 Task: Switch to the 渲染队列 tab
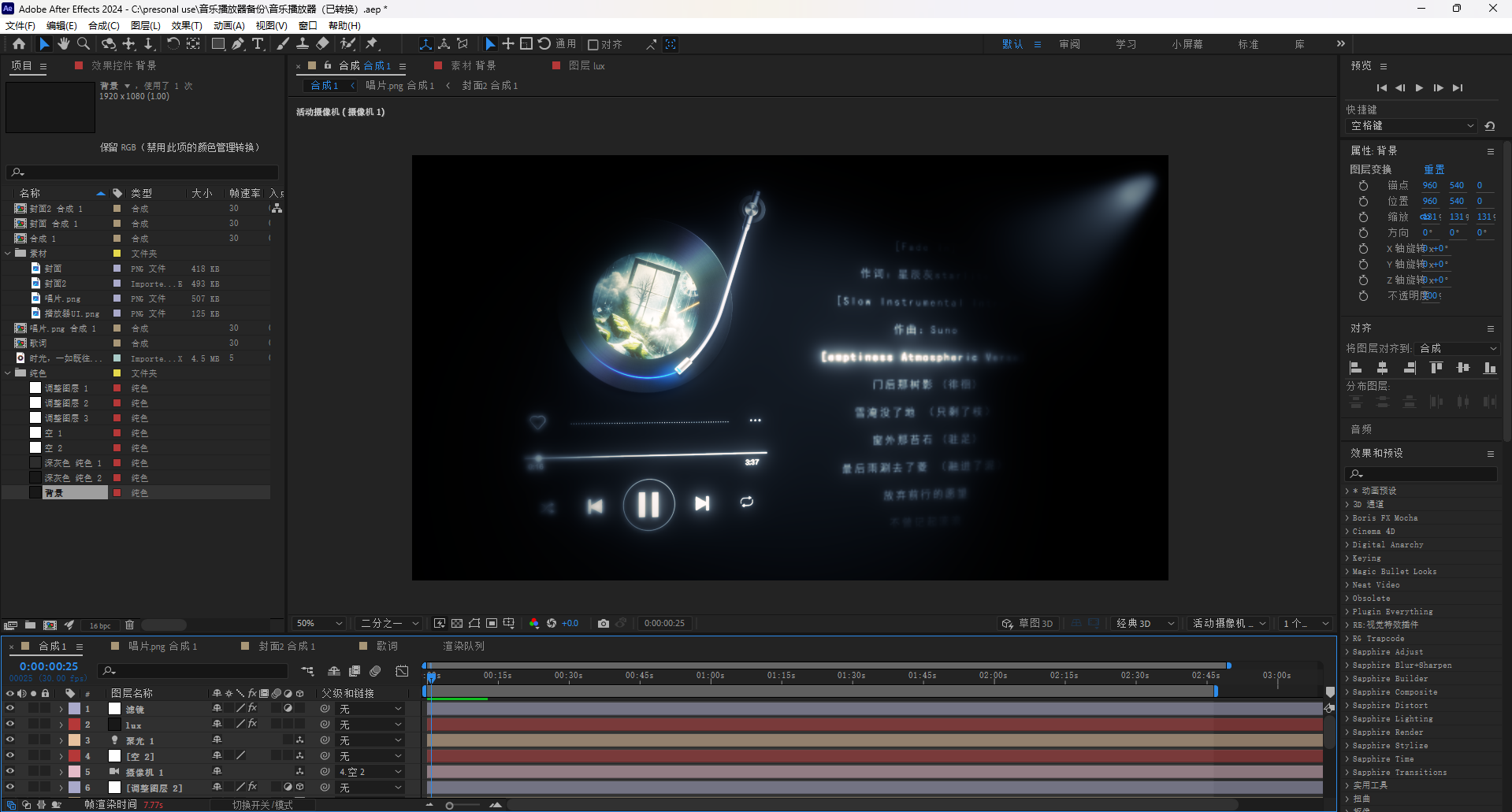coord(464,647)
